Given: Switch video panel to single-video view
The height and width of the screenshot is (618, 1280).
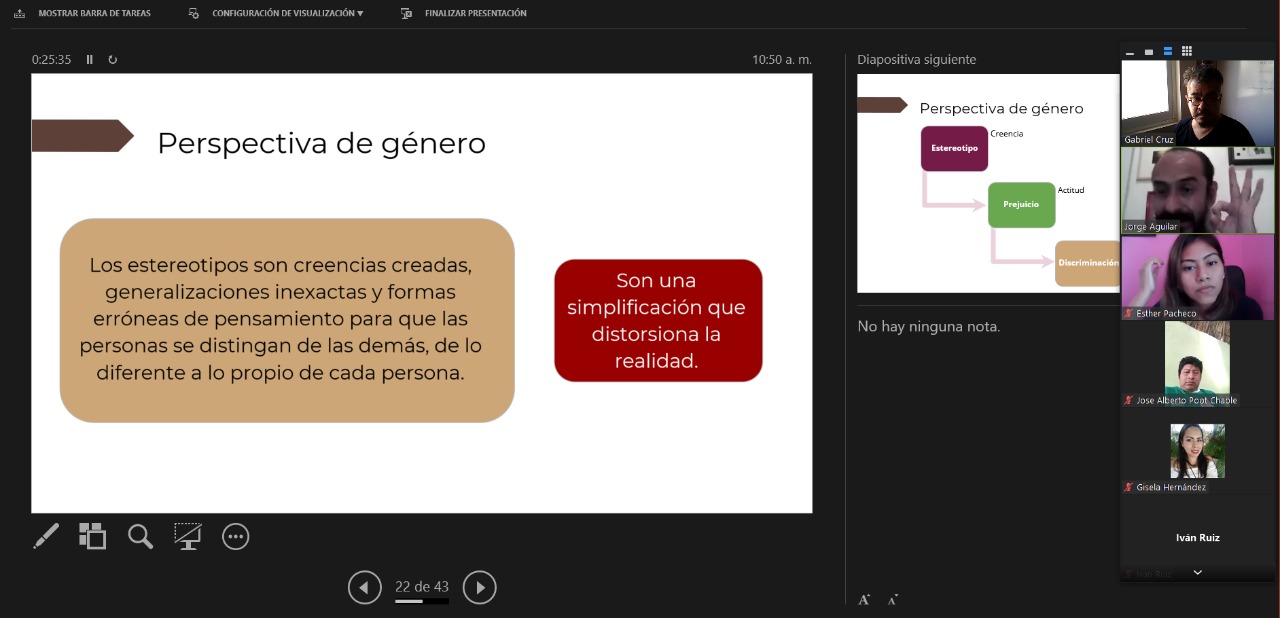Looking at the screenshot, I should (x=1149, y=51).
